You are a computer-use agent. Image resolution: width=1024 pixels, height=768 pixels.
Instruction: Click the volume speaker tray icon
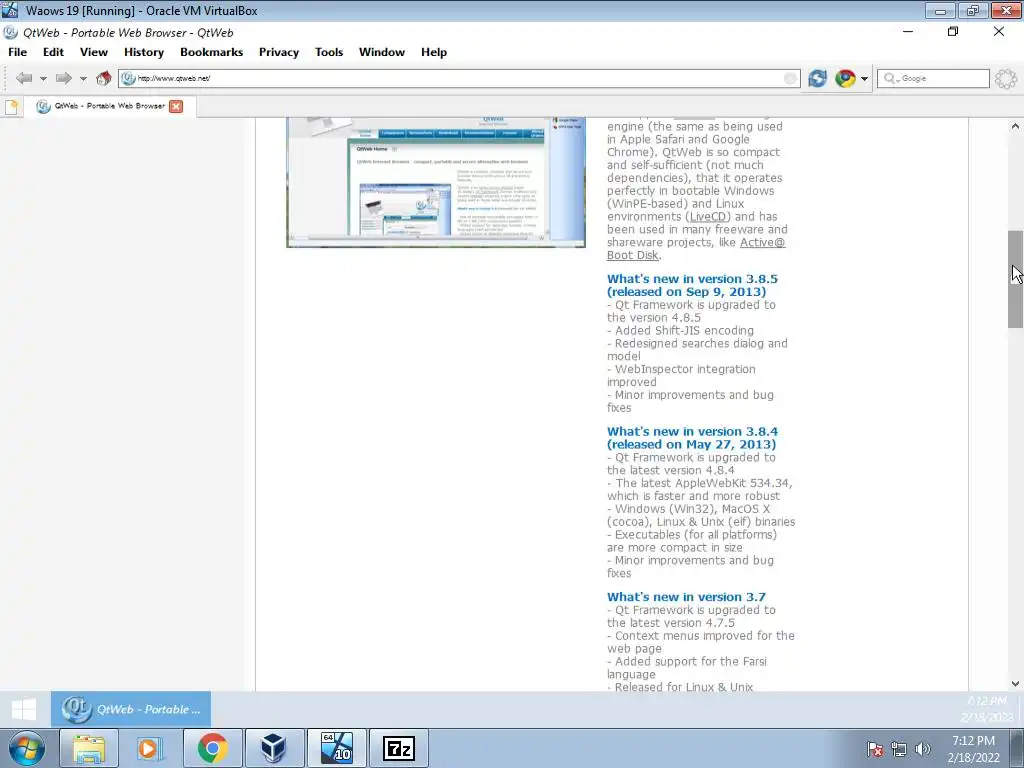[x=922, y=749]
